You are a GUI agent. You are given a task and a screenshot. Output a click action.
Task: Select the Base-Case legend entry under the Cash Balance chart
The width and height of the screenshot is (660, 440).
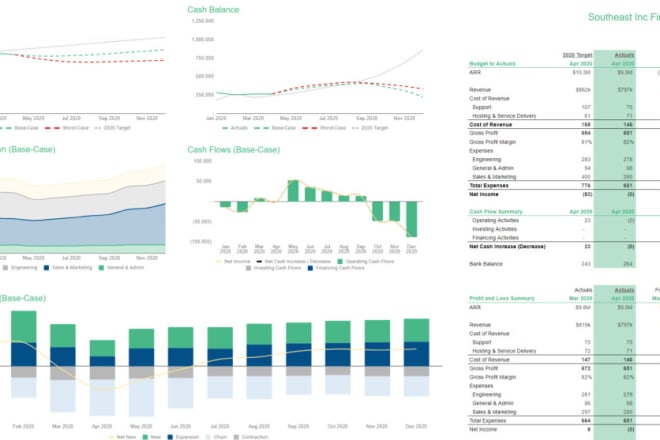(x=275, y=128)
